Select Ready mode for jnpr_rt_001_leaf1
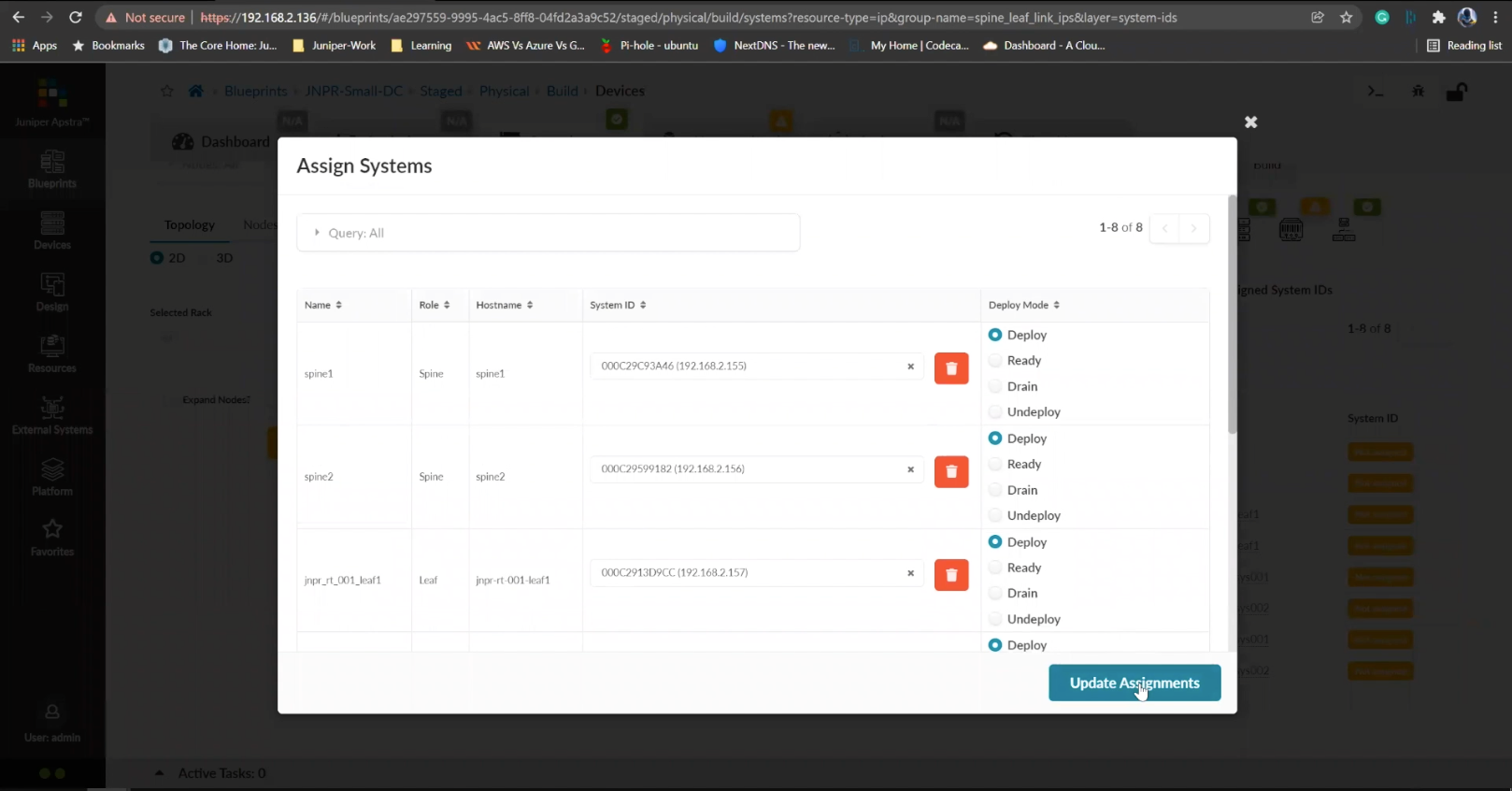The height and width of the screenshot is (791, 1512). (995, 568)
